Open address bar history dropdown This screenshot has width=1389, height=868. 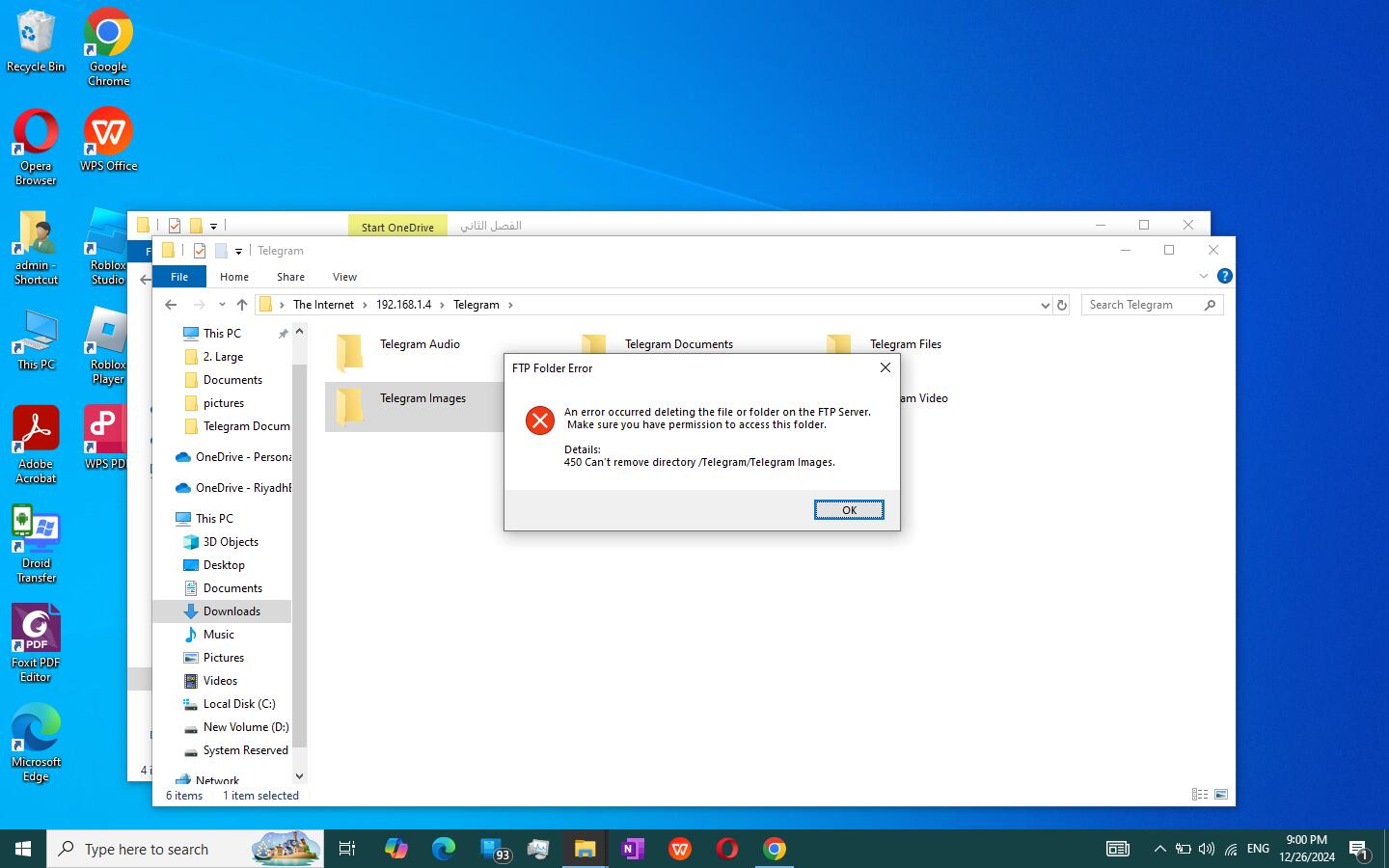(x=1045, y=305)
